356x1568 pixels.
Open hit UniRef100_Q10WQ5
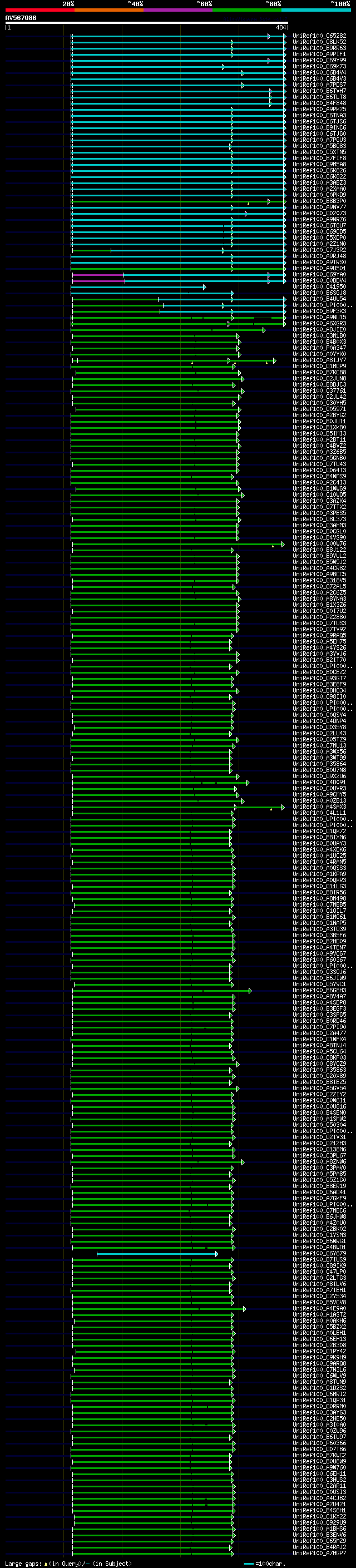pyautogui.click(x=319, y=495)
